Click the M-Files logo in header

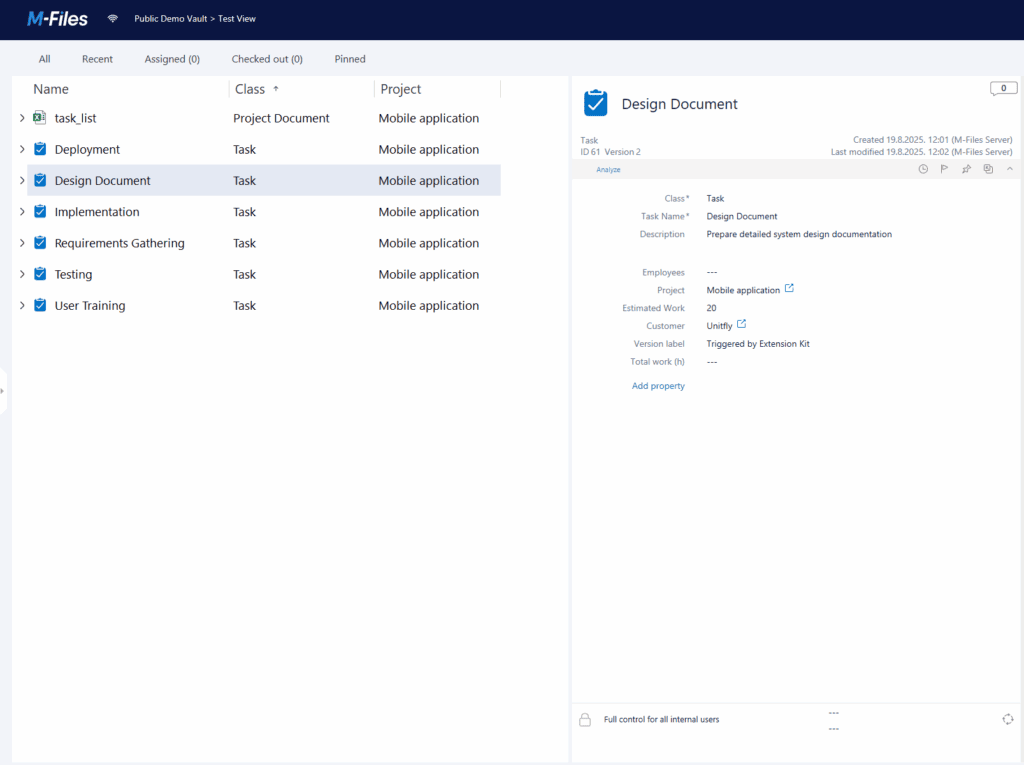coord(57,18)
